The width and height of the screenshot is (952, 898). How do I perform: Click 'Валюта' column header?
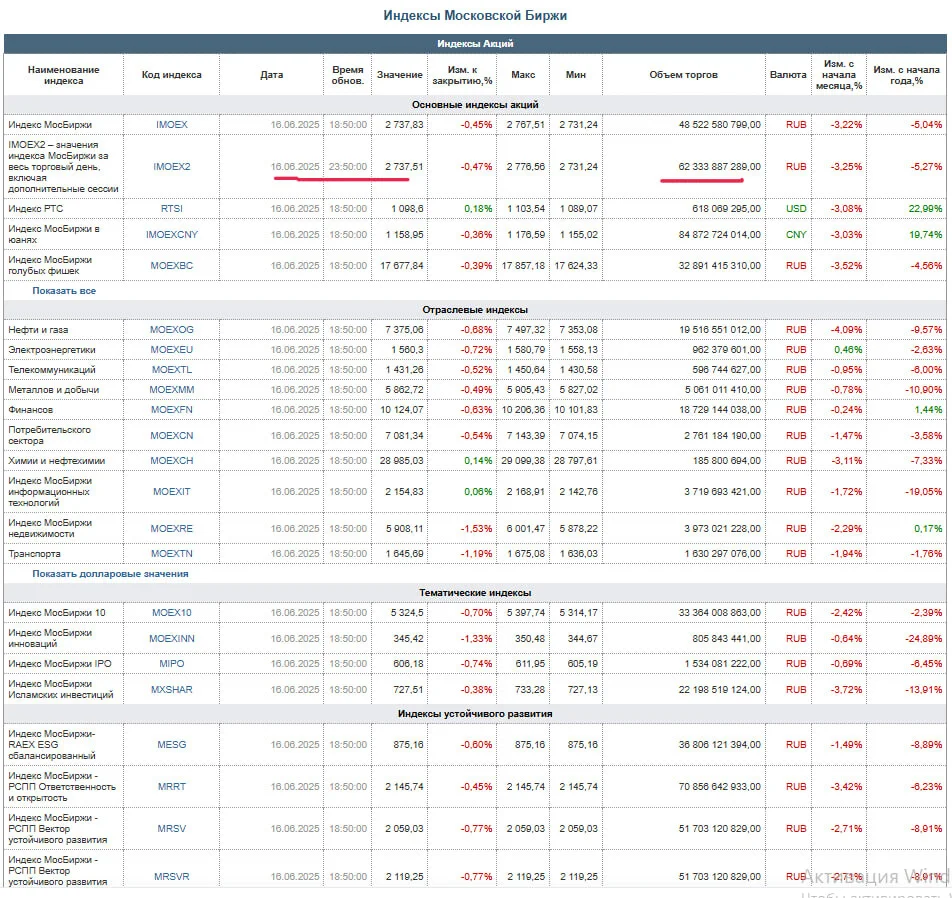coord(788,75)
